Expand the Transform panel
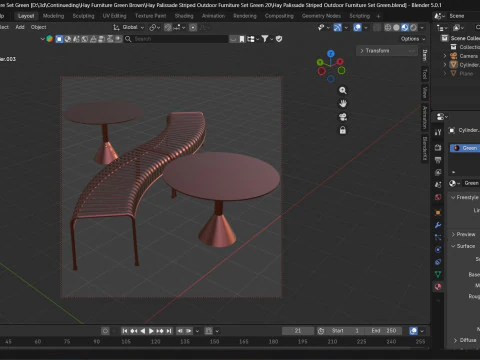Image resolution: width=480 pixels, height=360 pixels. [x=386, y=51]
